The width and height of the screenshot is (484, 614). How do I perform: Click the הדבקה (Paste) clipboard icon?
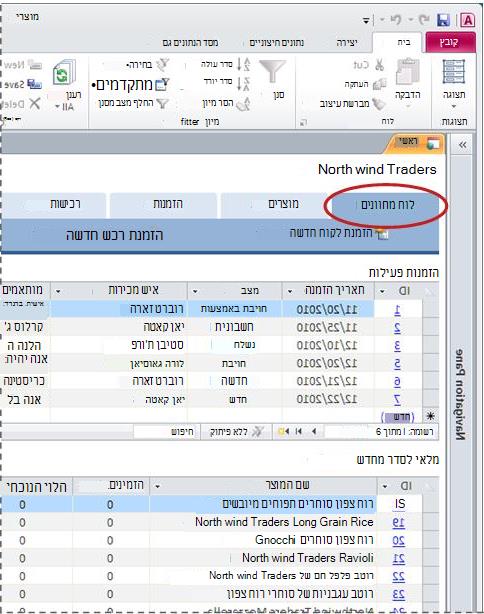(408, 72)
